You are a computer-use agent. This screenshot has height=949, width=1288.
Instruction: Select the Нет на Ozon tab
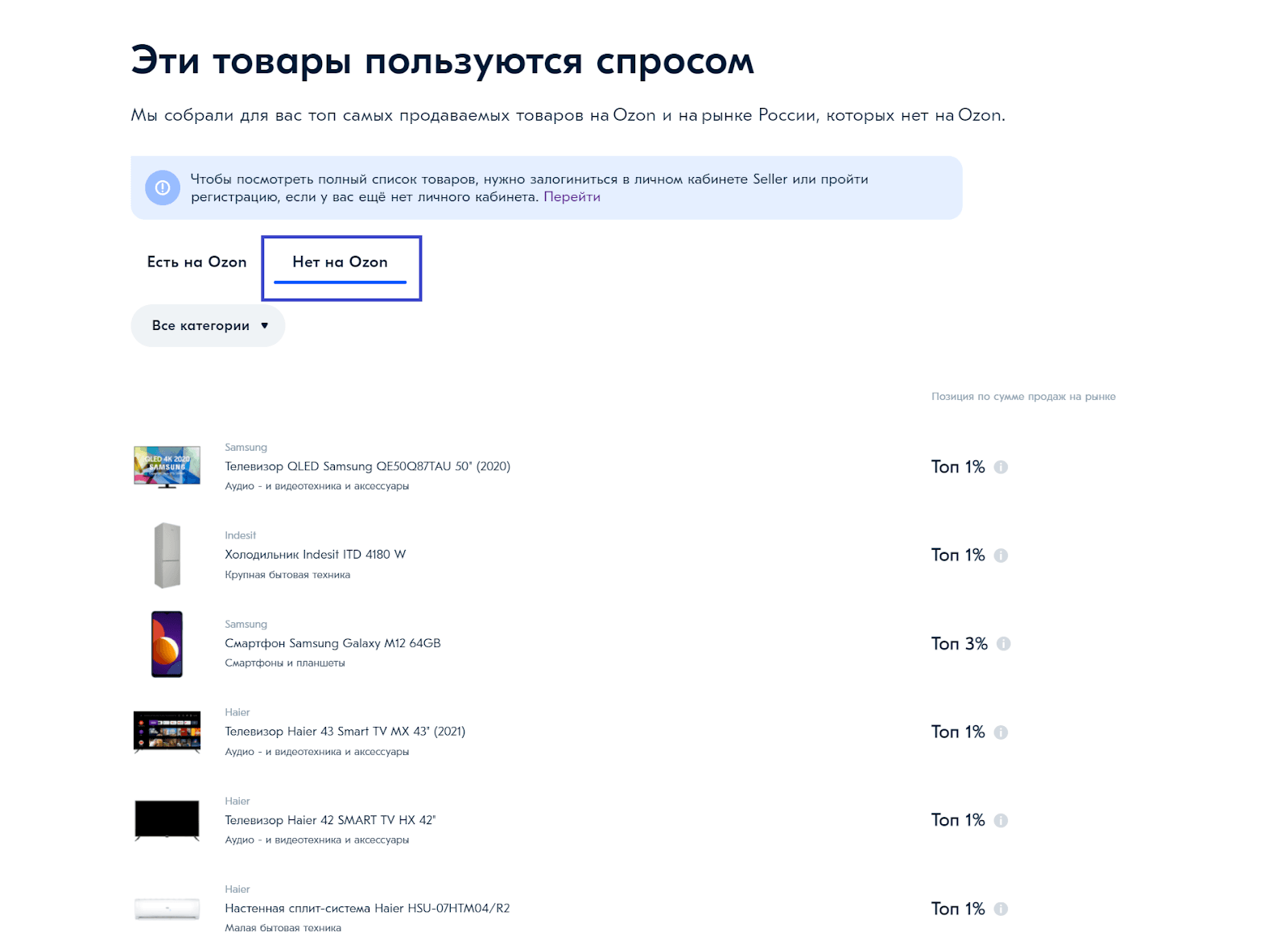[x=340, y=262]
